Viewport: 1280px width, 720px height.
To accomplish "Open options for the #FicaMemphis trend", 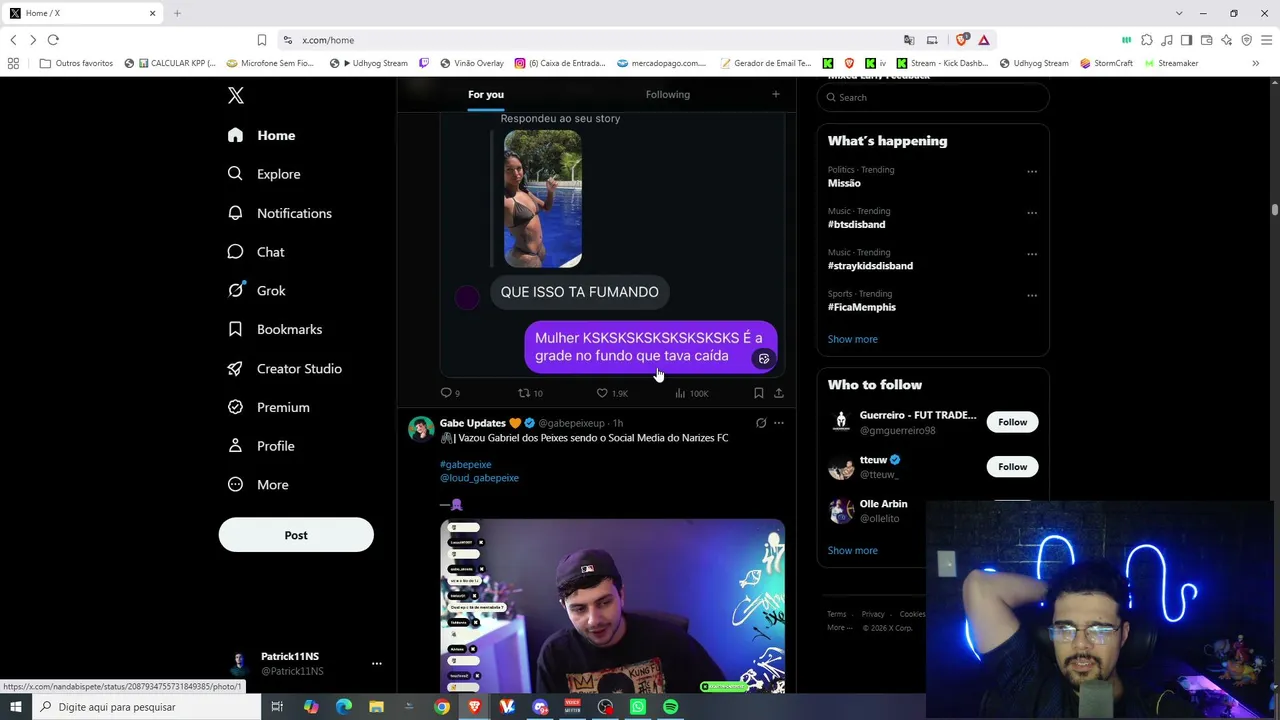I will [x=1032, y=296].
